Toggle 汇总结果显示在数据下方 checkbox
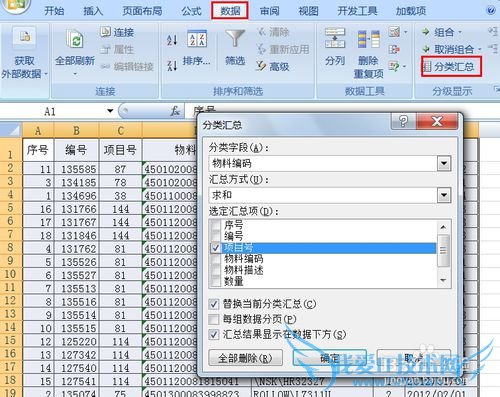Image resolution: width=500 pixels, height=397 pixels. [x=214, y=334]
